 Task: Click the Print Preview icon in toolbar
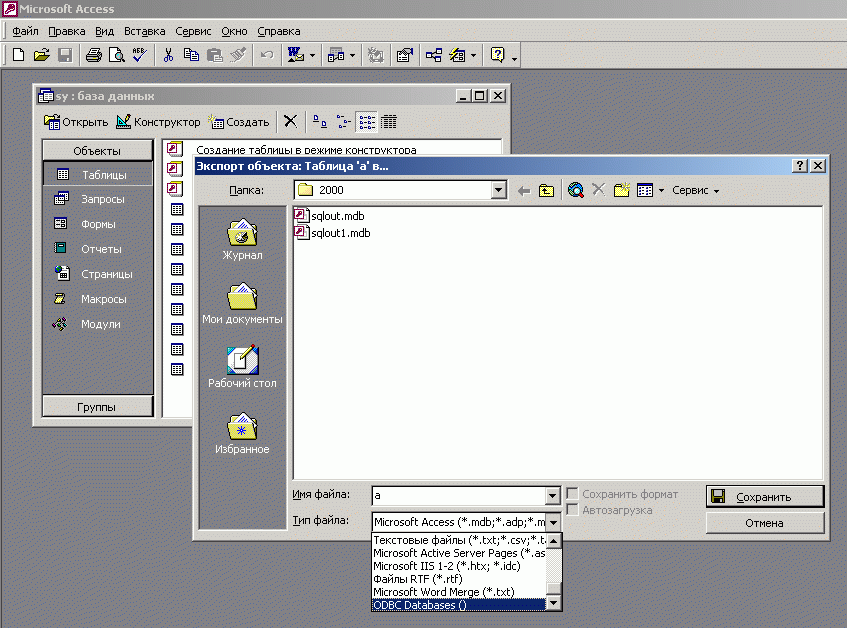[x=116, y=55]
